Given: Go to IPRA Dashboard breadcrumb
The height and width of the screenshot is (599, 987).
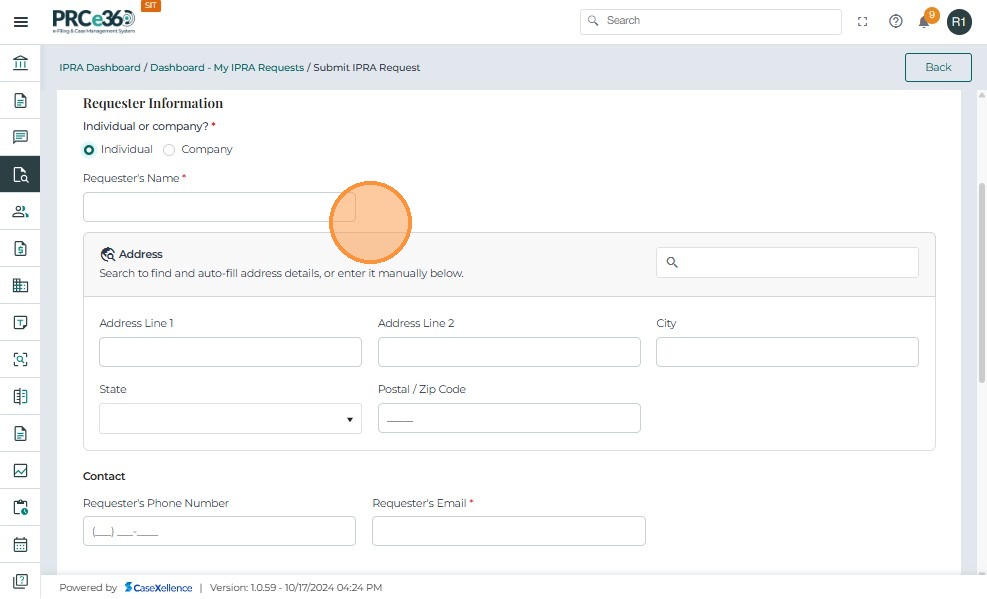Looking at the screenshot, I should click(99, 68).
